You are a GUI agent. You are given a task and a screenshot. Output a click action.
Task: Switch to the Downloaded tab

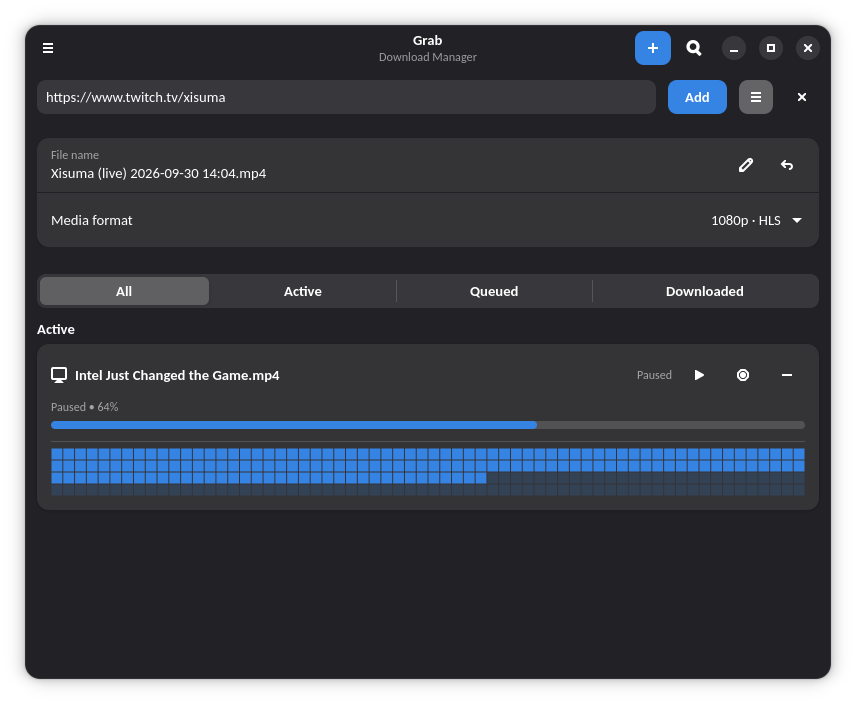(x=704, y=291)
